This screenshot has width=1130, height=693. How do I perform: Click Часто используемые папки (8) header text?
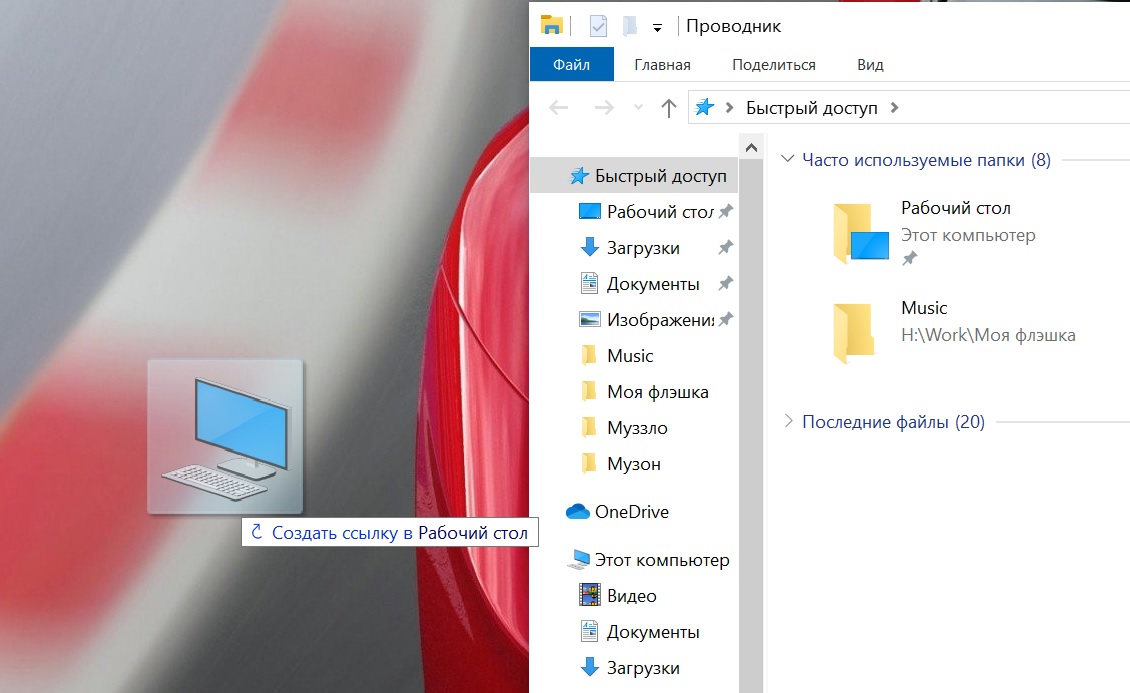tap(926, 160)
